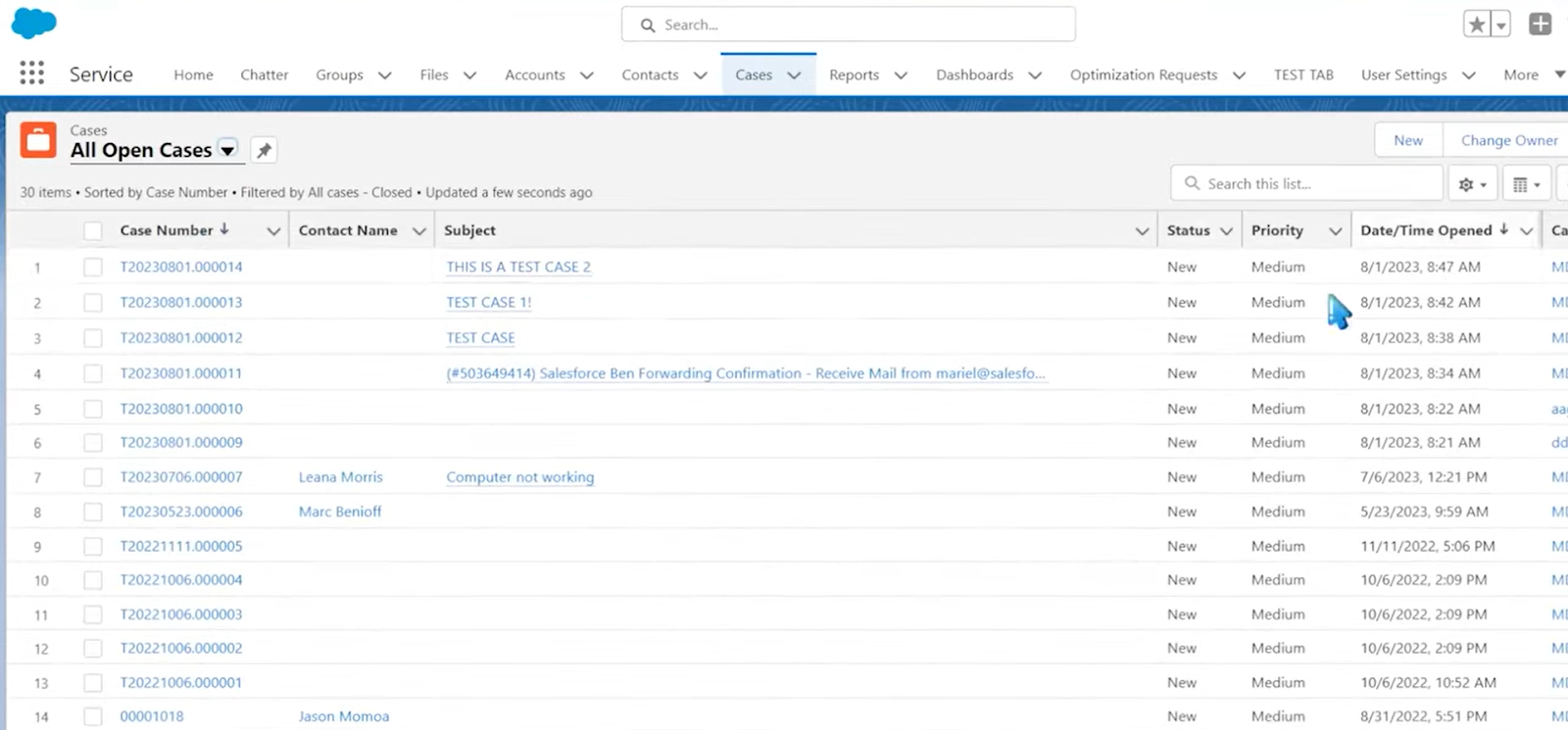Check the box for case T20230801.000014

(x=93, y=267)
